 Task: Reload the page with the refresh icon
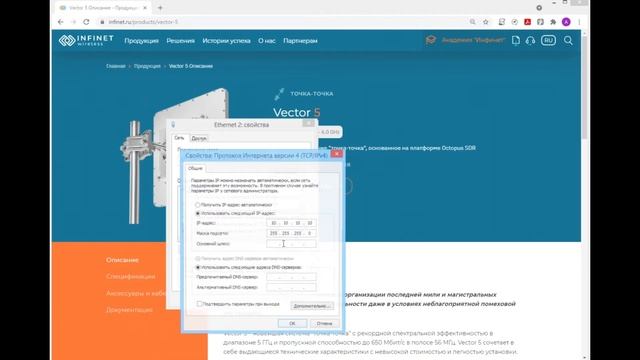coord(86,22)
